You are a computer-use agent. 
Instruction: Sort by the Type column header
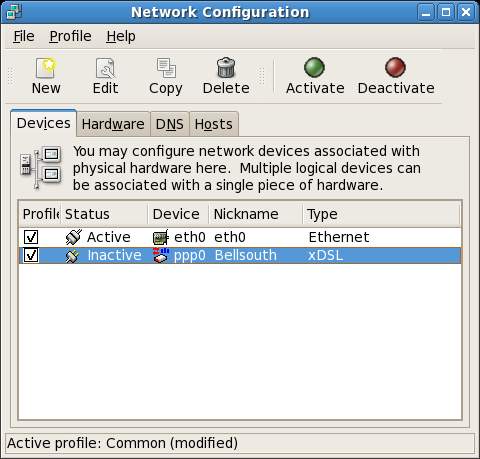click(381, 214)
